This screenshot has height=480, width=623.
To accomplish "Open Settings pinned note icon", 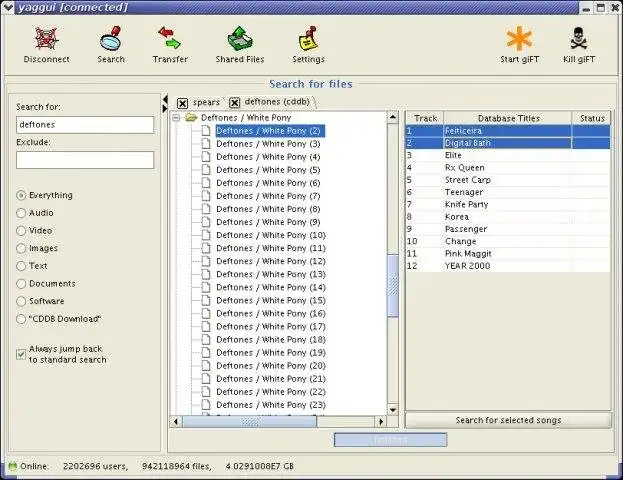I will click(308, 39).
